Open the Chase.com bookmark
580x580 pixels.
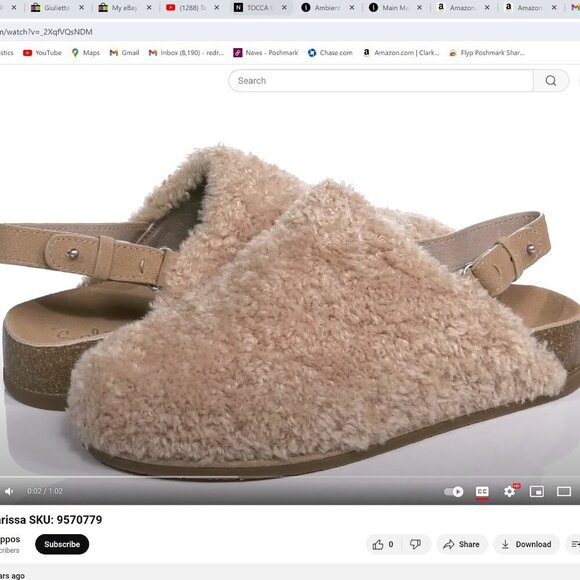pos(330,53)
